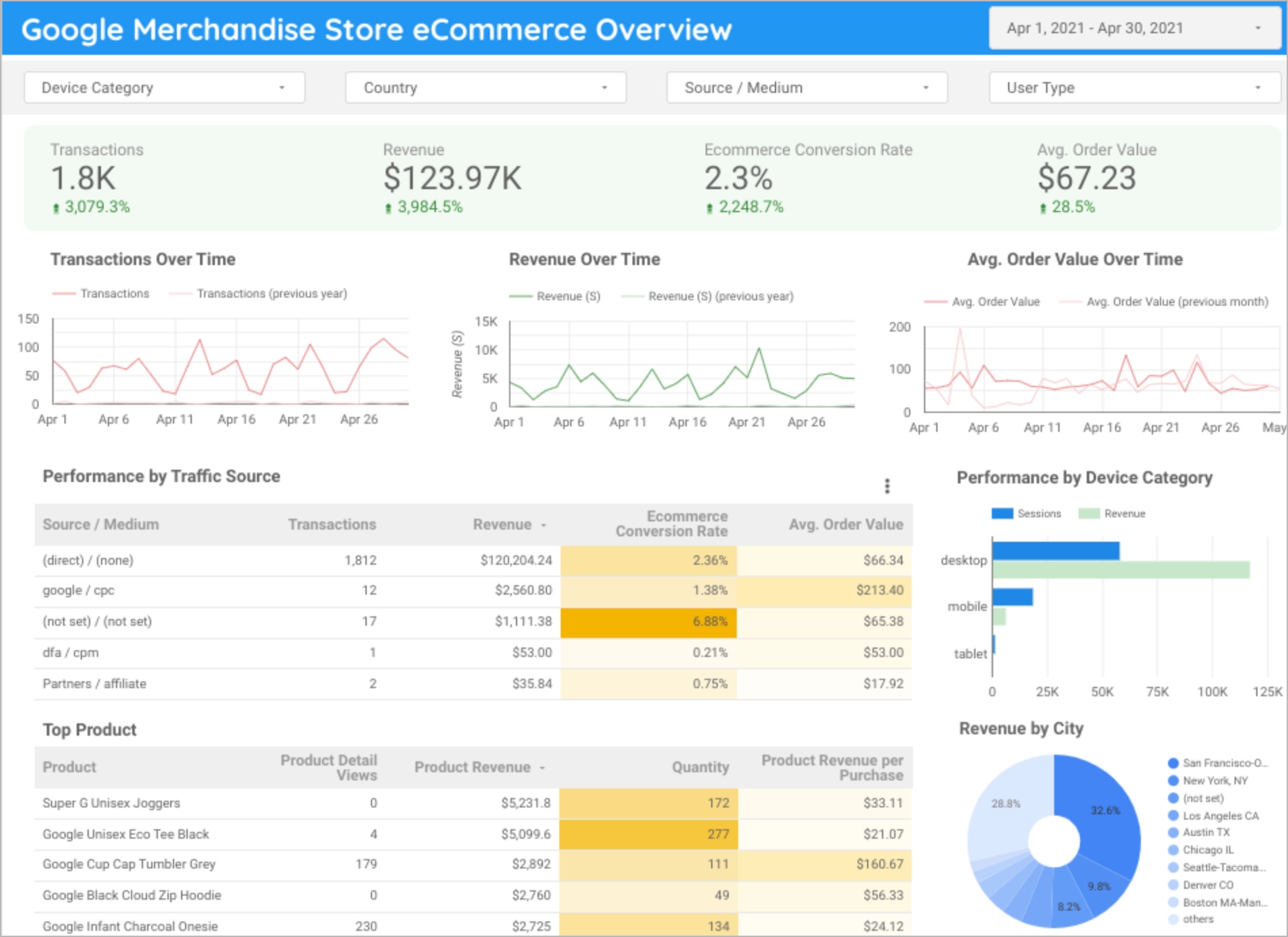Image resolution: width=1288 pixels, height=937 pixels.
Task: Click the others legend dot
Action: (x=1173, y=919)
